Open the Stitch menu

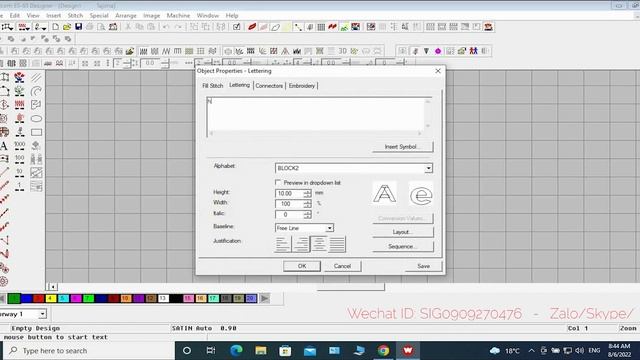pyautogui.click(x=75, y=15)
